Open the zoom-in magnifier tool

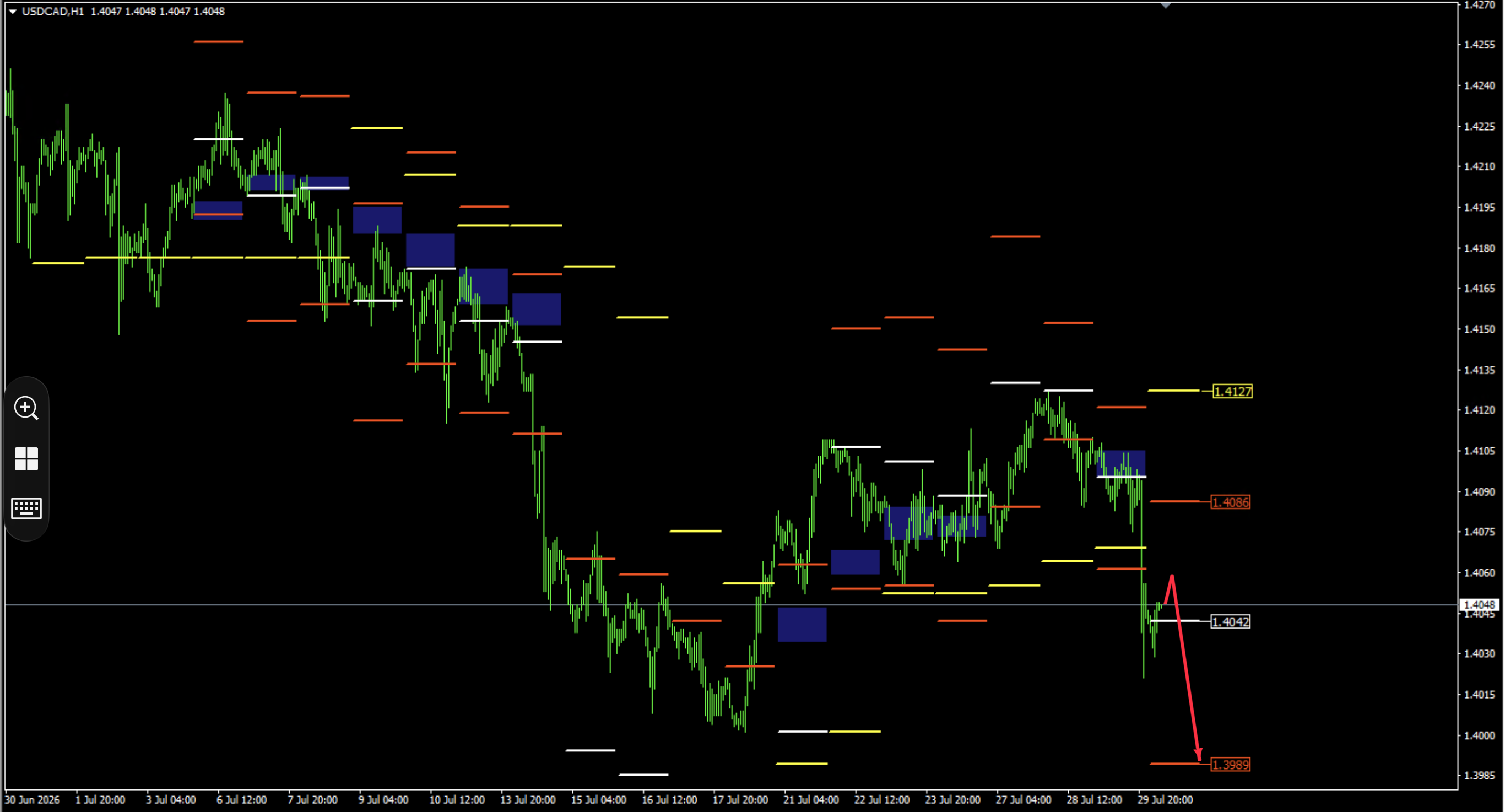pos(26,408)
